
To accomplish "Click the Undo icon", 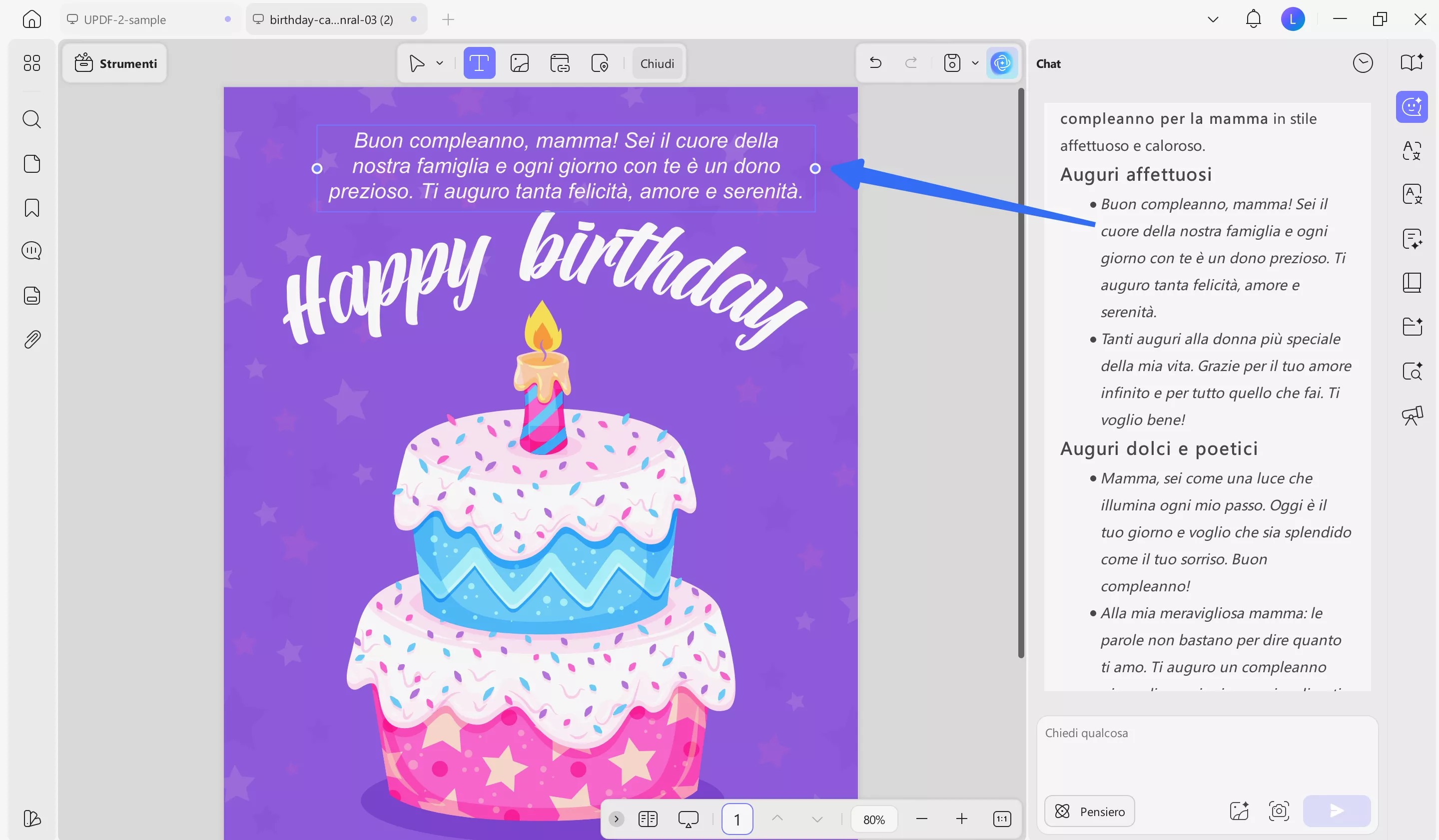I will [x=875, y=63].
